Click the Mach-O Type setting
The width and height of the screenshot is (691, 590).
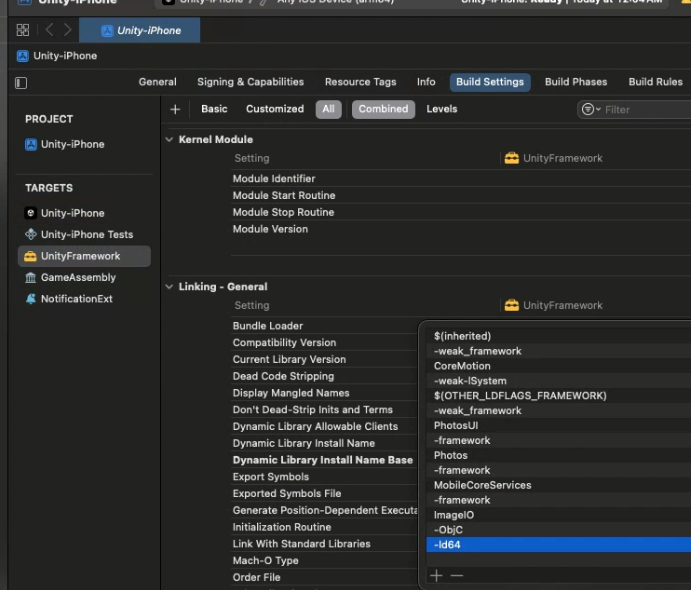tap(265, 560)
